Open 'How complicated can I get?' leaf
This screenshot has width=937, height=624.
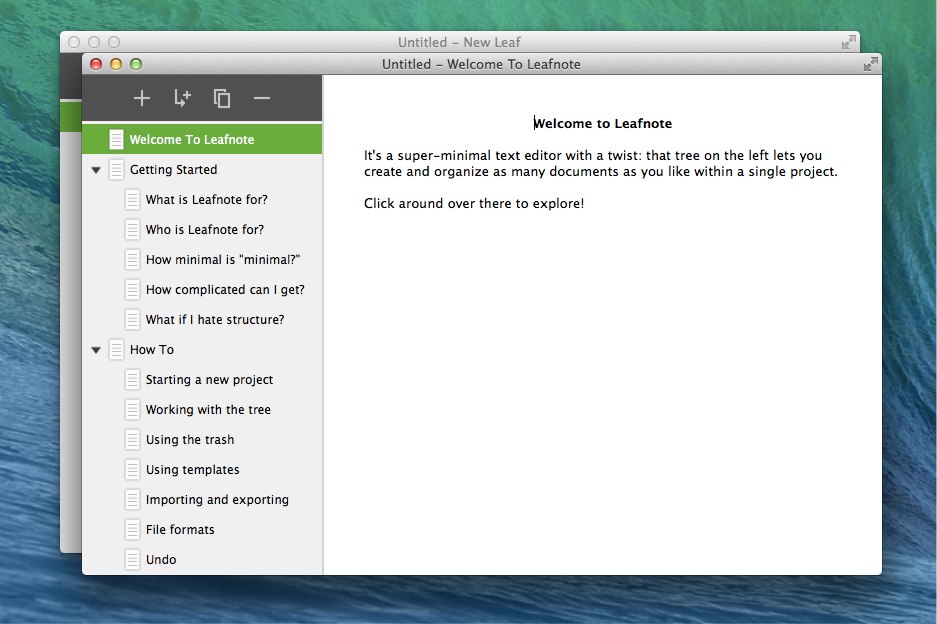coord(202,289)
